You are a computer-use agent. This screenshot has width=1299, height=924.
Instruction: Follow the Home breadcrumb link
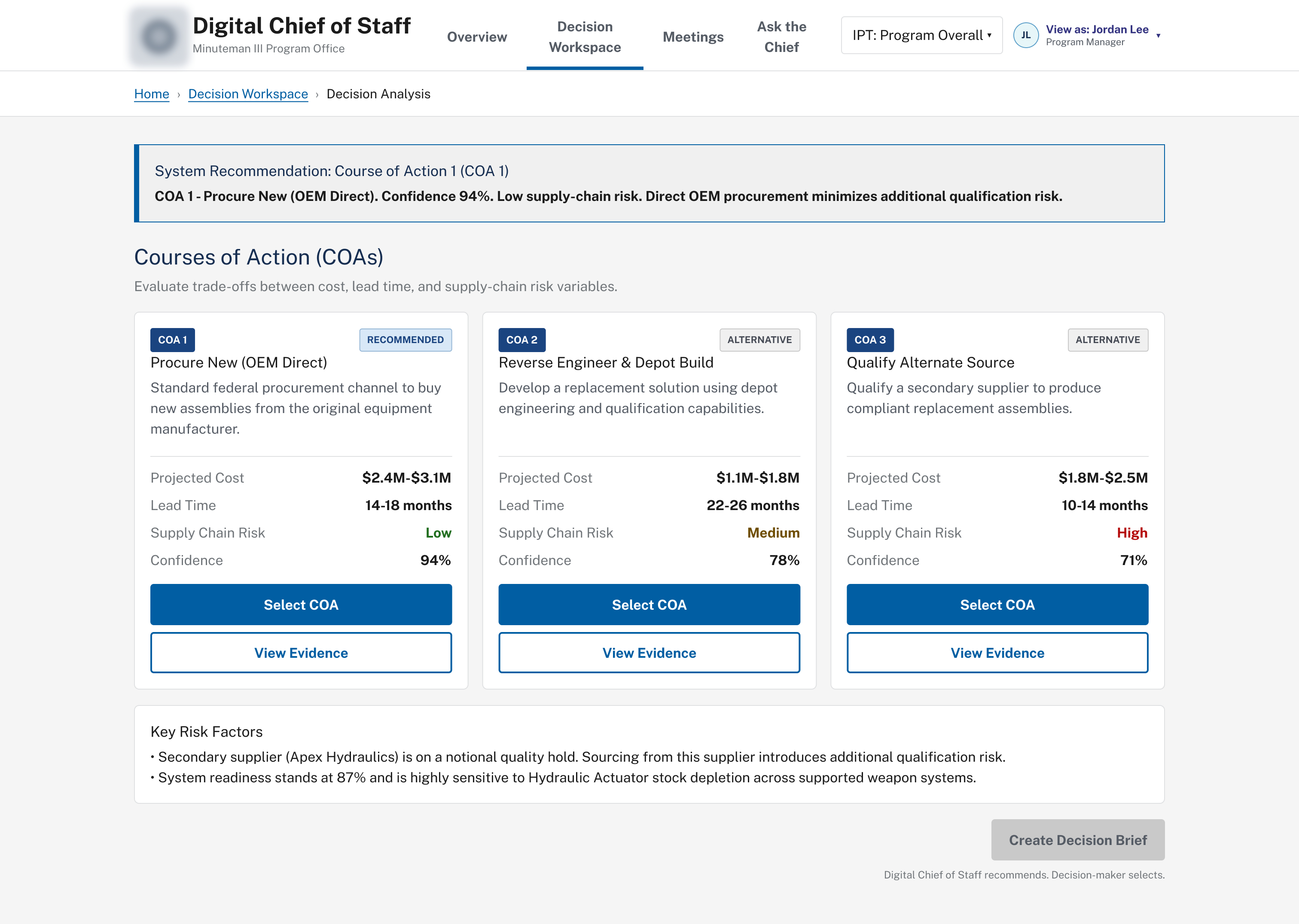click(x=151, y=94)
